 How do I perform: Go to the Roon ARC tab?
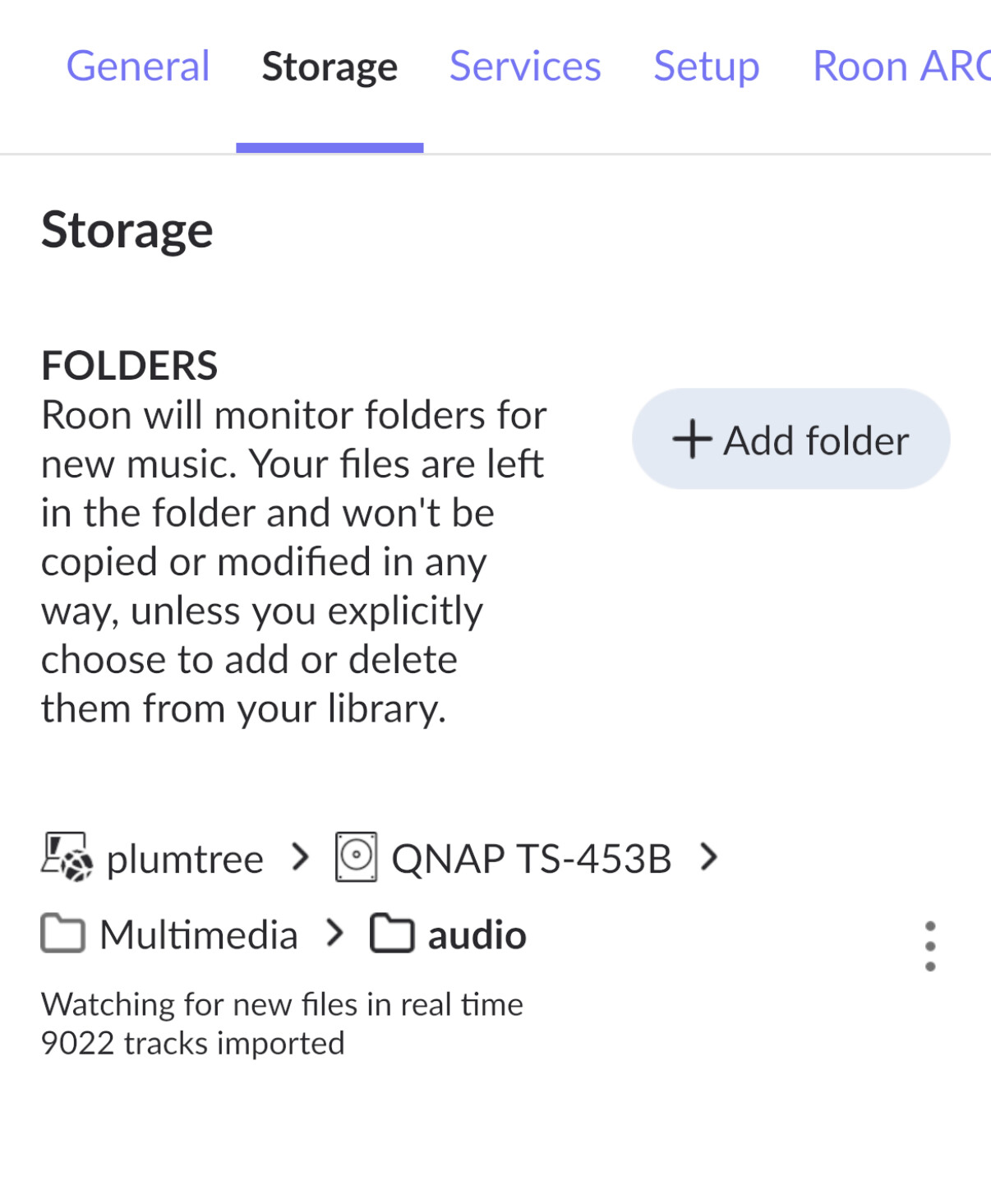pyautogui.click(x=901, y=67)
